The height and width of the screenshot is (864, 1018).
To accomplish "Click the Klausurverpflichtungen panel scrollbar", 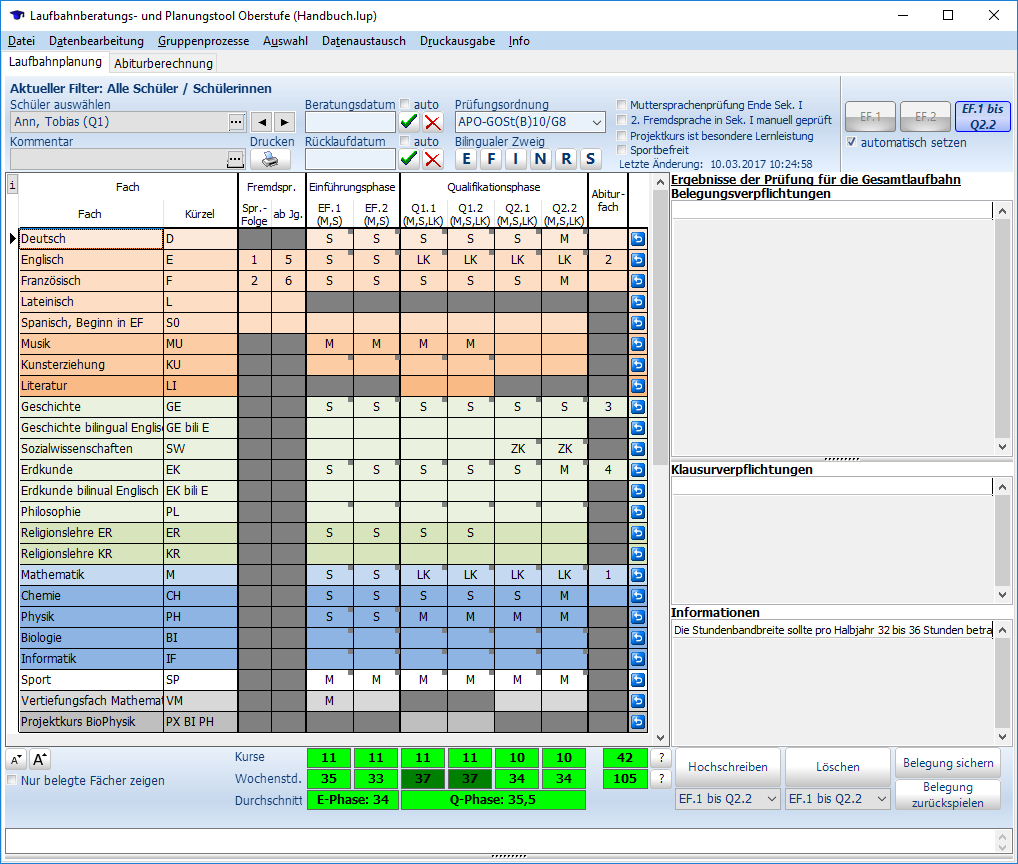I will 1002,541.
